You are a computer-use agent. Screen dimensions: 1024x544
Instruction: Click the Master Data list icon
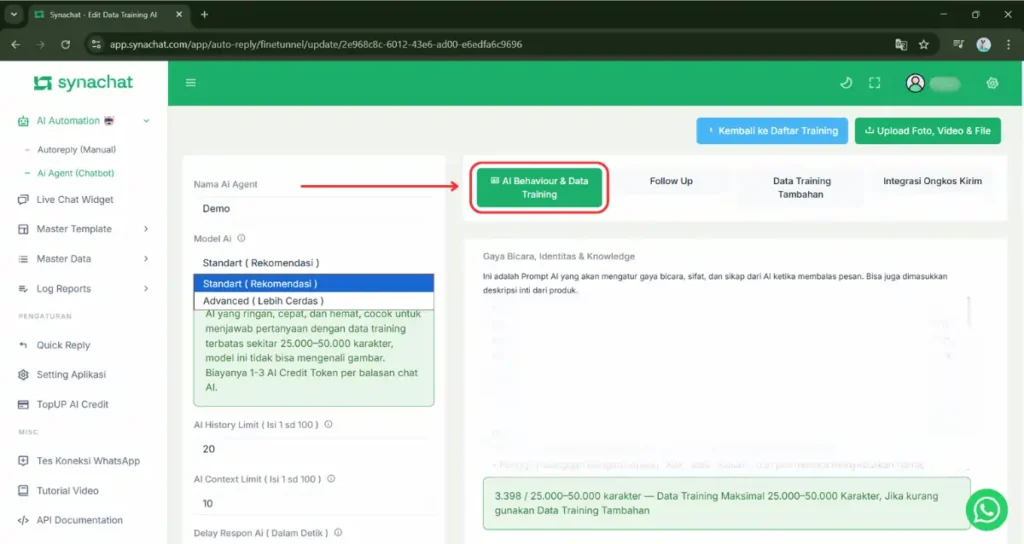(x=24, y=259)
